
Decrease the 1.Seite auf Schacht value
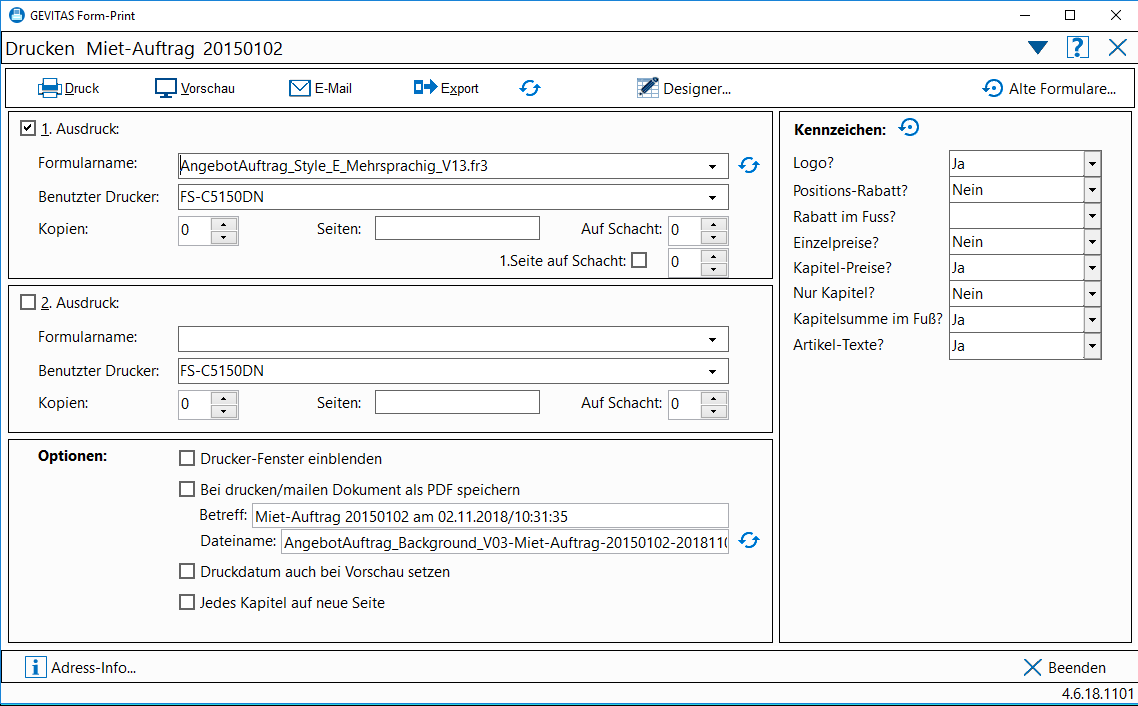714,269
